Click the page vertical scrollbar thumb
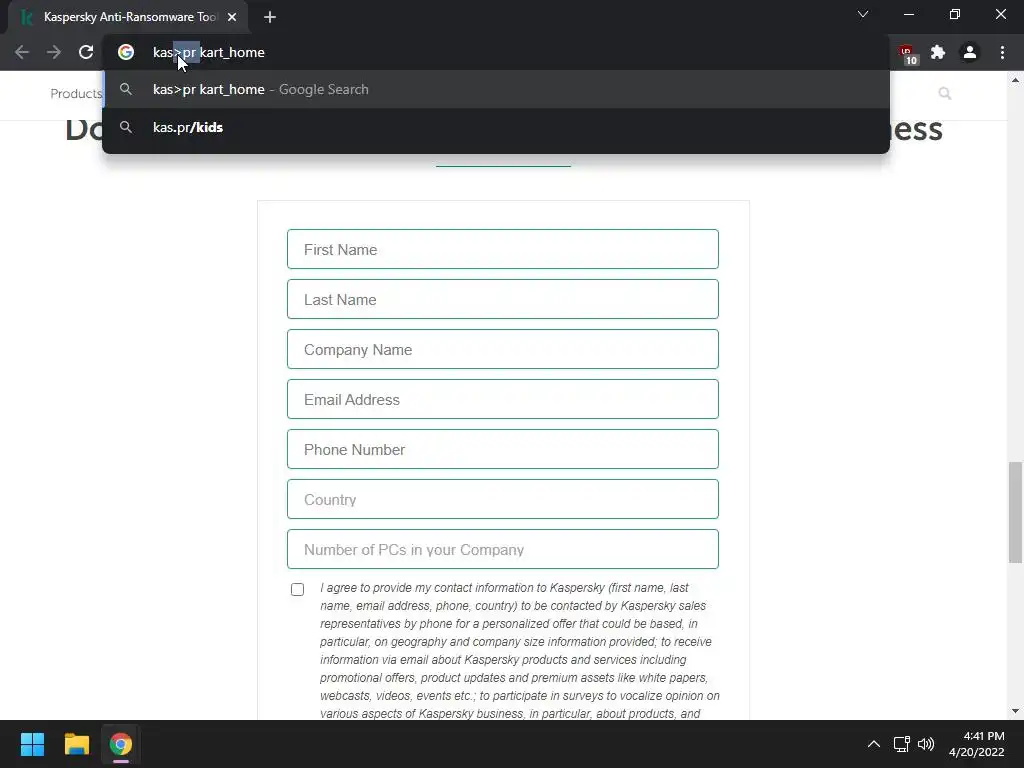This screenshot has height=768, width=1024. coord(1015,512)
